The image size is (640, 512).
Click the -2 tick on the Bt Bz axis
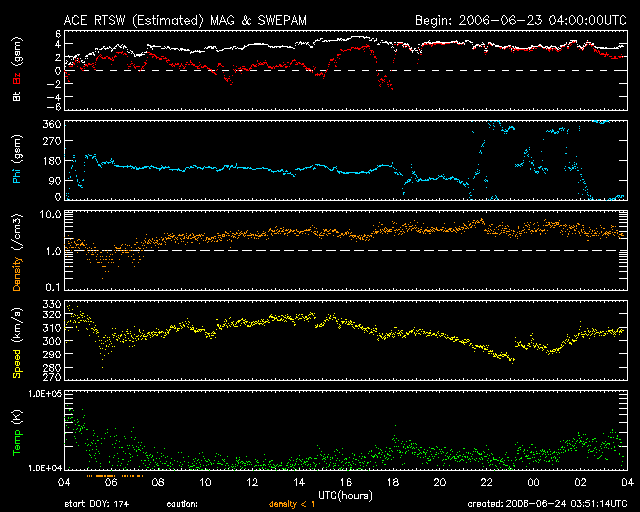tap(52, 83)
